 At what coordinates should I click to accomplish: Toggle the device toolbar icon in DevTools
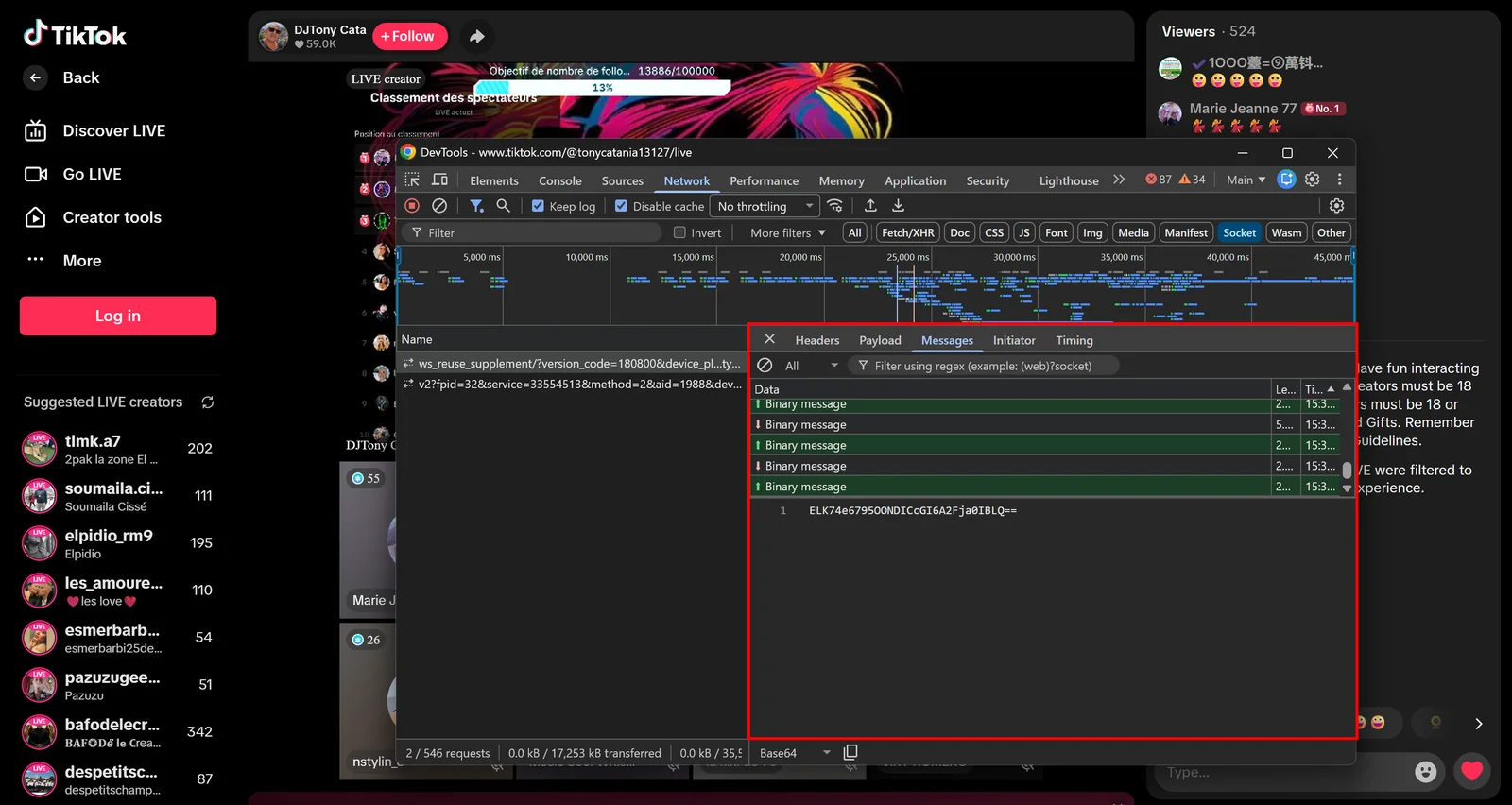(440, 180)
